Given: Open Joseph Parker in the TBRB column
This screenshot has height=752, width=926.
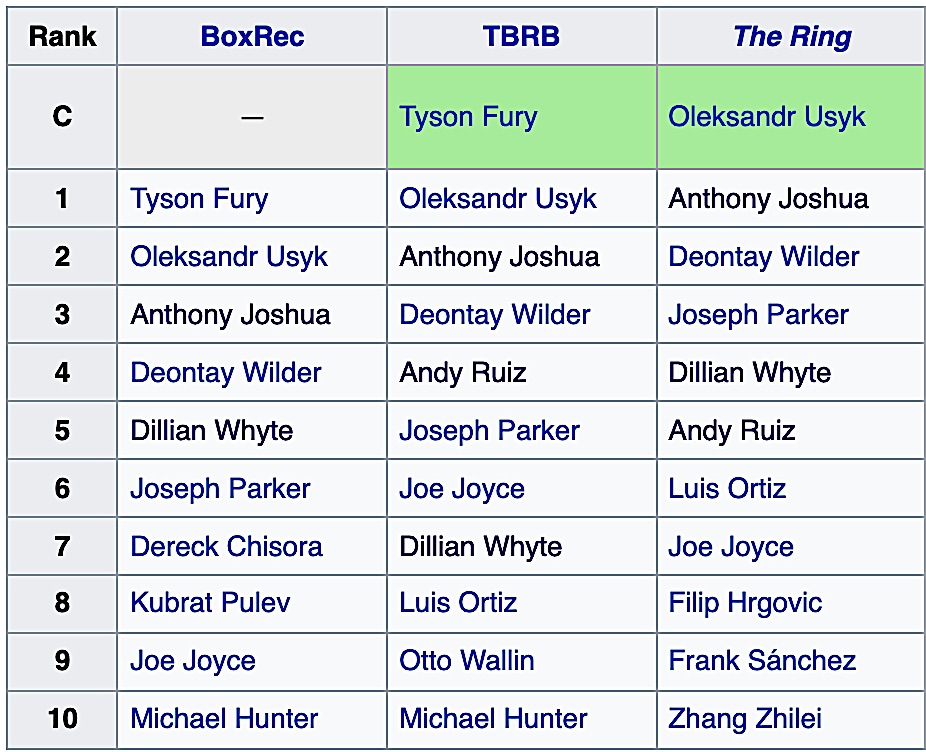Looking at the screenshot, I should (x=490, y=431).
